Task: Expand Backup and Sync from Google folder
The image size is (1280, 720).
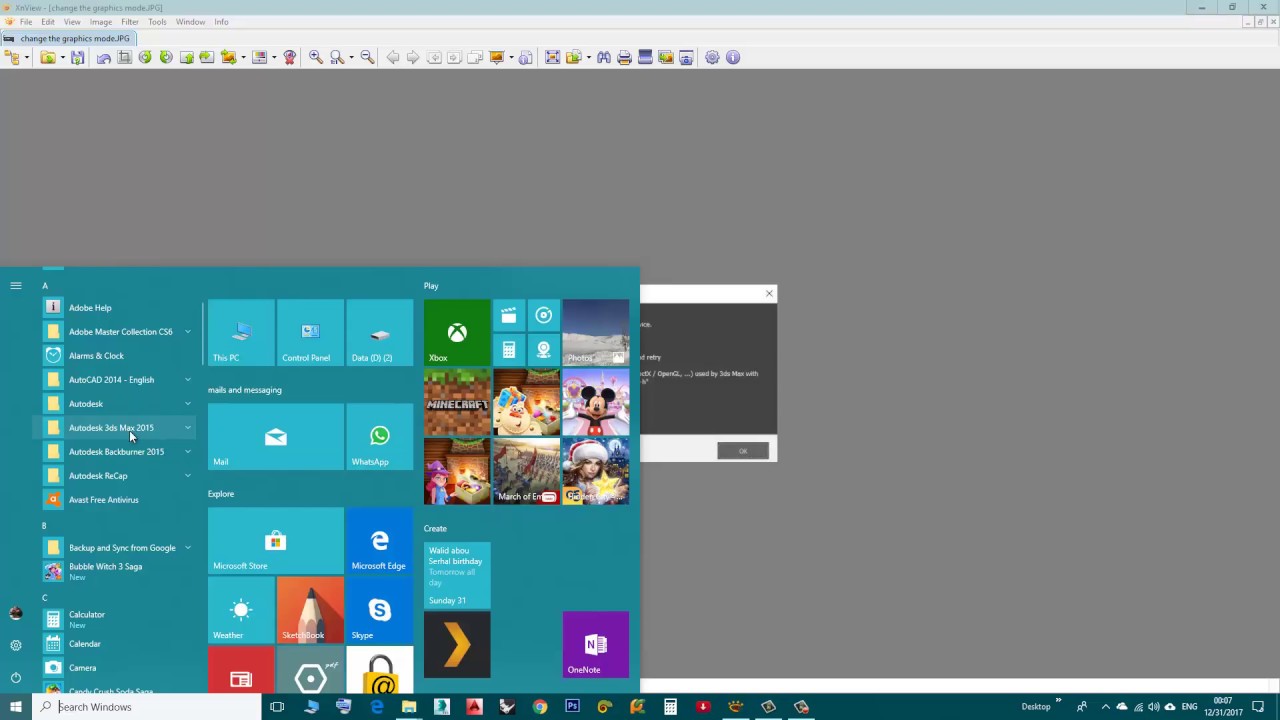Action: (187, 548)
